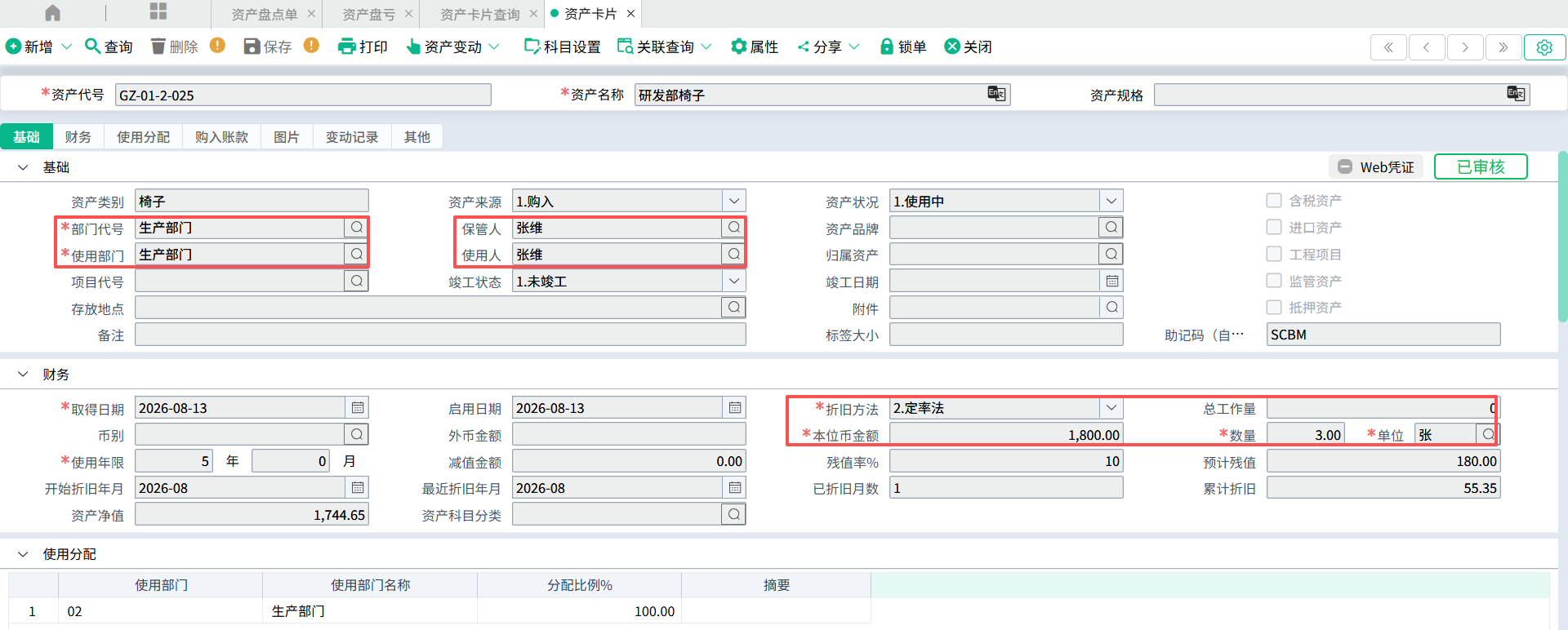Check the 监管资产 checkbox
Image resolution: width=1568 pixels, height=630 pixels.
pyautogui.click(x=1274, y=281)
